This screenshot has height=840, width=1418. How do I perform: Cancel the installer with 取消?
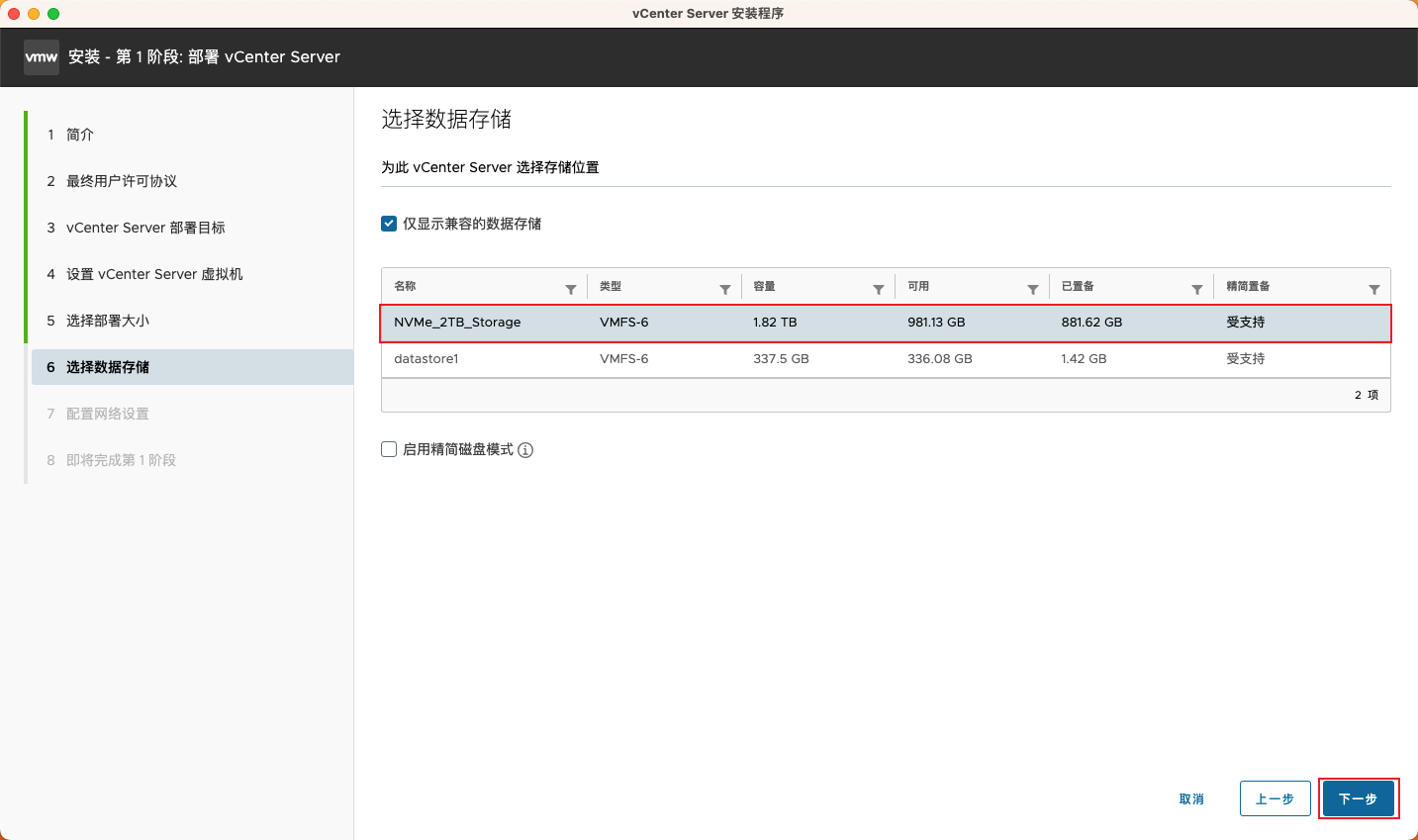pyautogui.click(x=1191, y=798)
